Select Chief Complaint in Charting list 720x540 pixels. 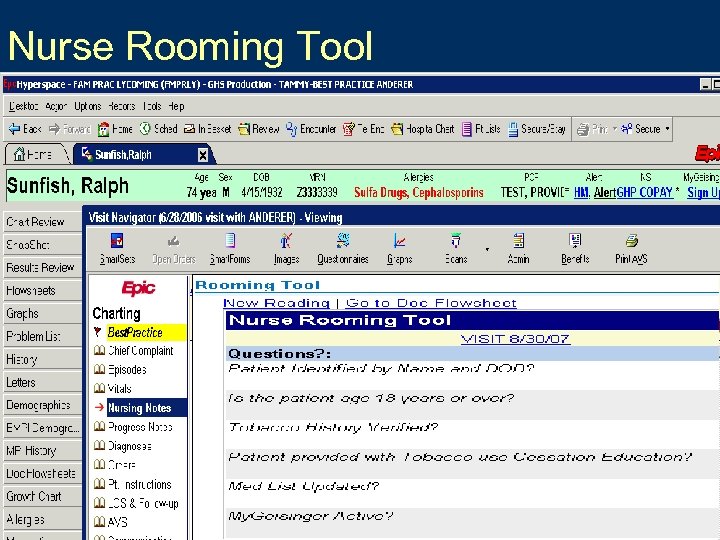140,351
